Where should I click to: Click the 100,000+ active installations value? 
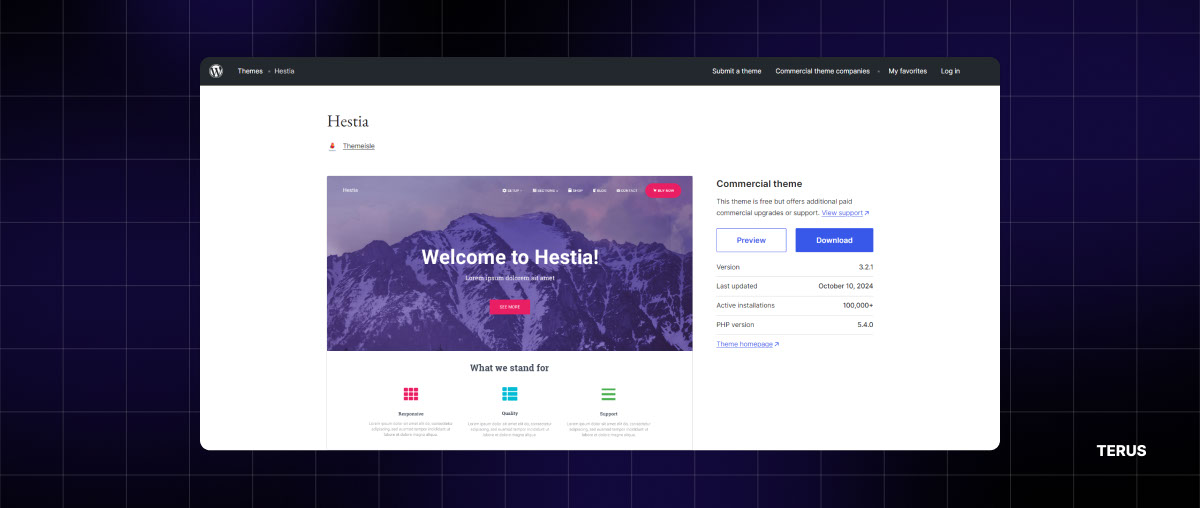(x=858, y=305)
